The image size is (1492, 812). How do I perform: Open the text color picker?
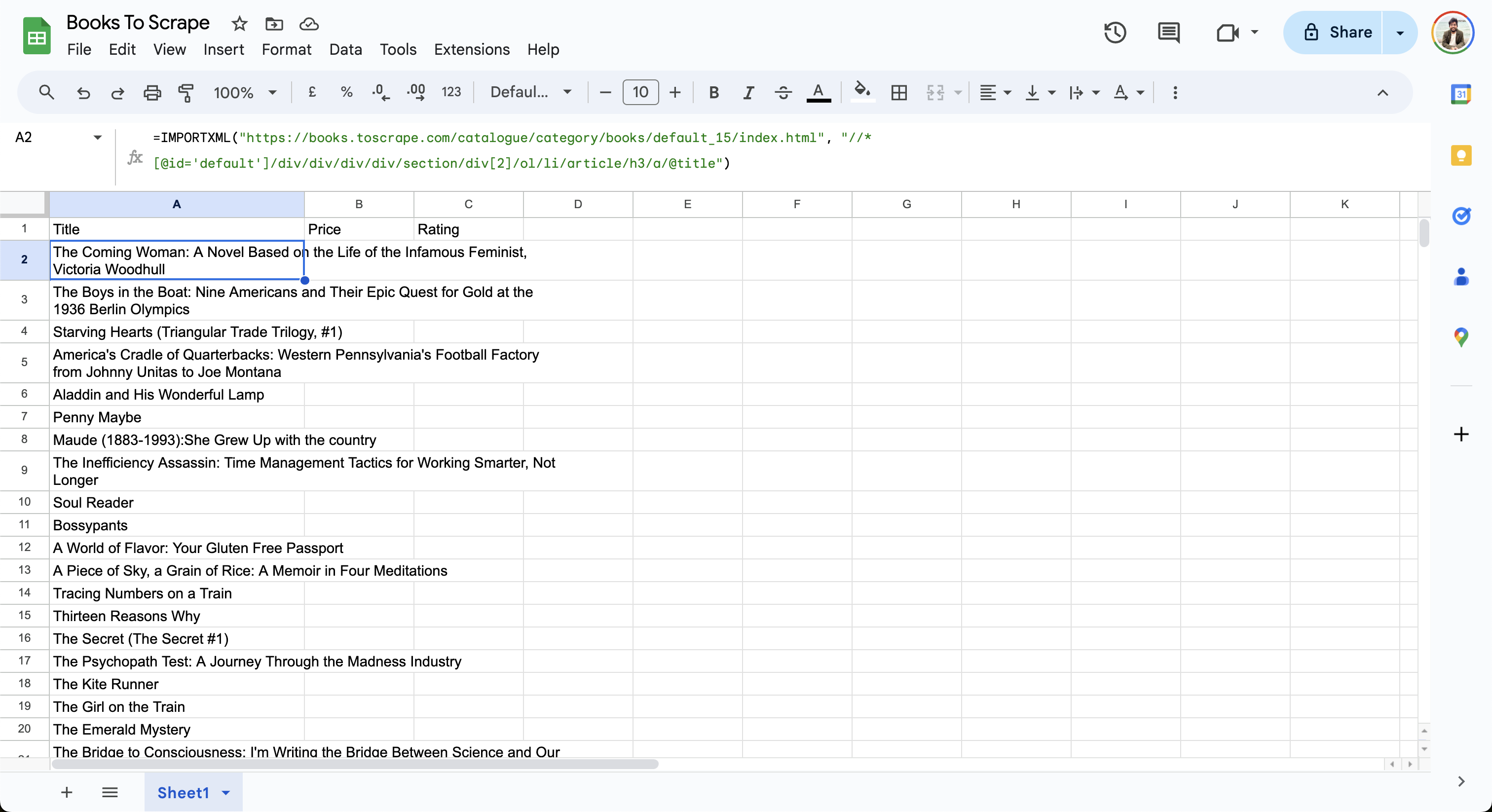coord(819,92)
